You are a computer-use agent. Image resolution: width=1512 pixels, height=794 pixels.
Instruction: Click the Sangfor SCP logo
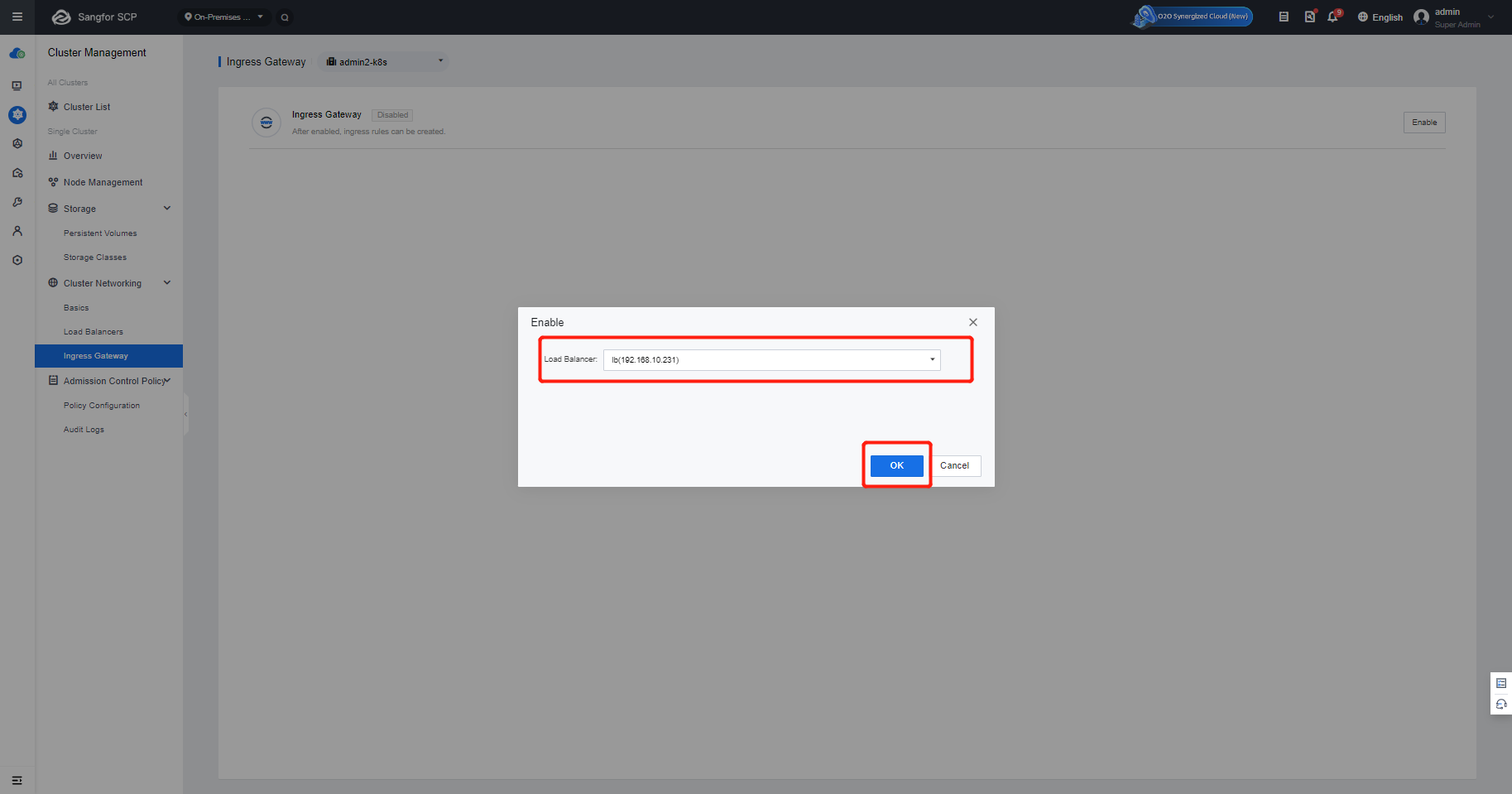[x=94, y=17]
